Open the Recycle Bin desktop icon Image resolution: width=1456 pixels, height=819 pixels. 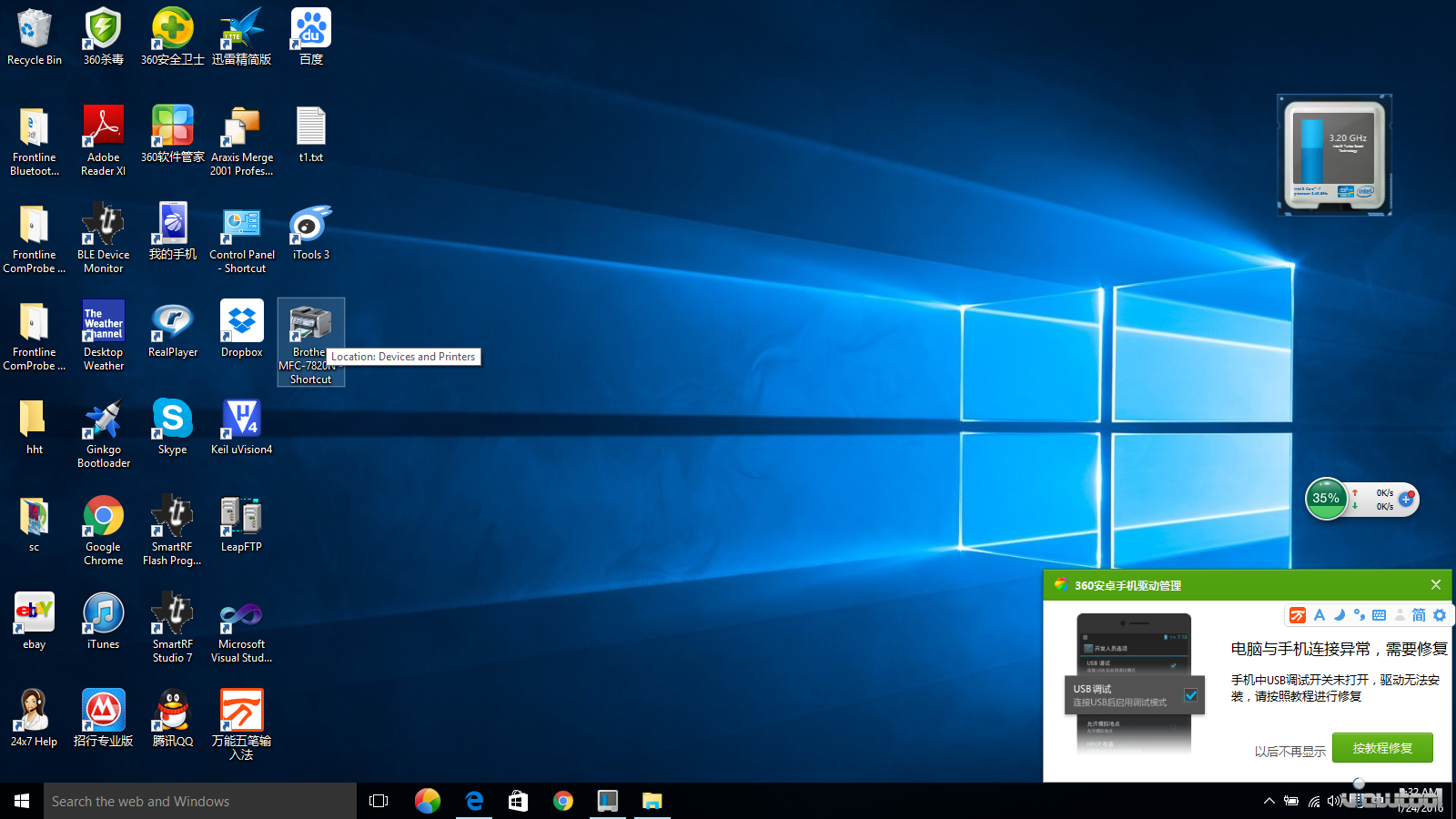coord(35,37)
